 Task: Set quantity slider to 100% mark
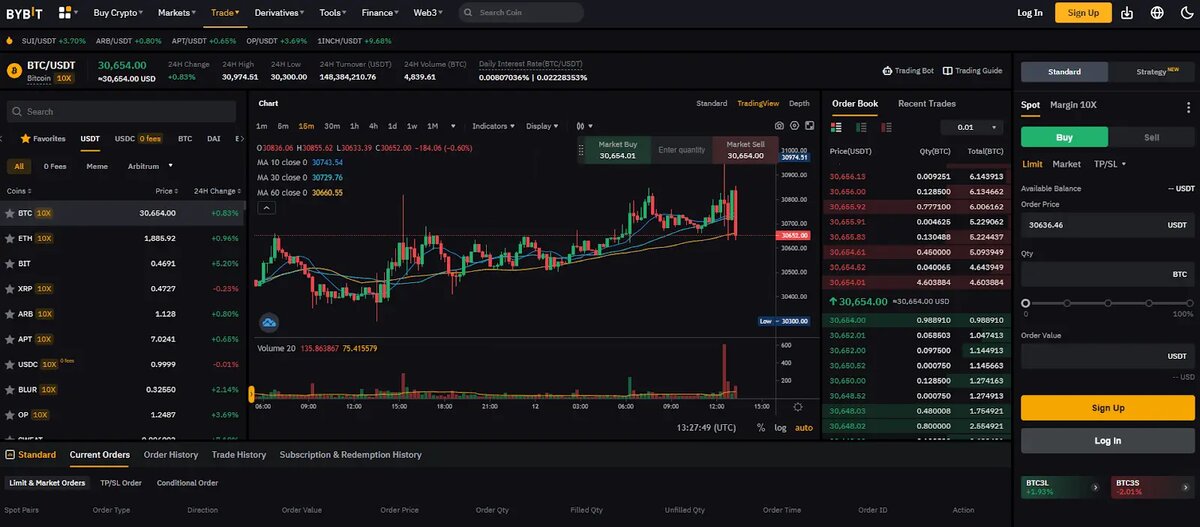click(x=1191, y=303)
